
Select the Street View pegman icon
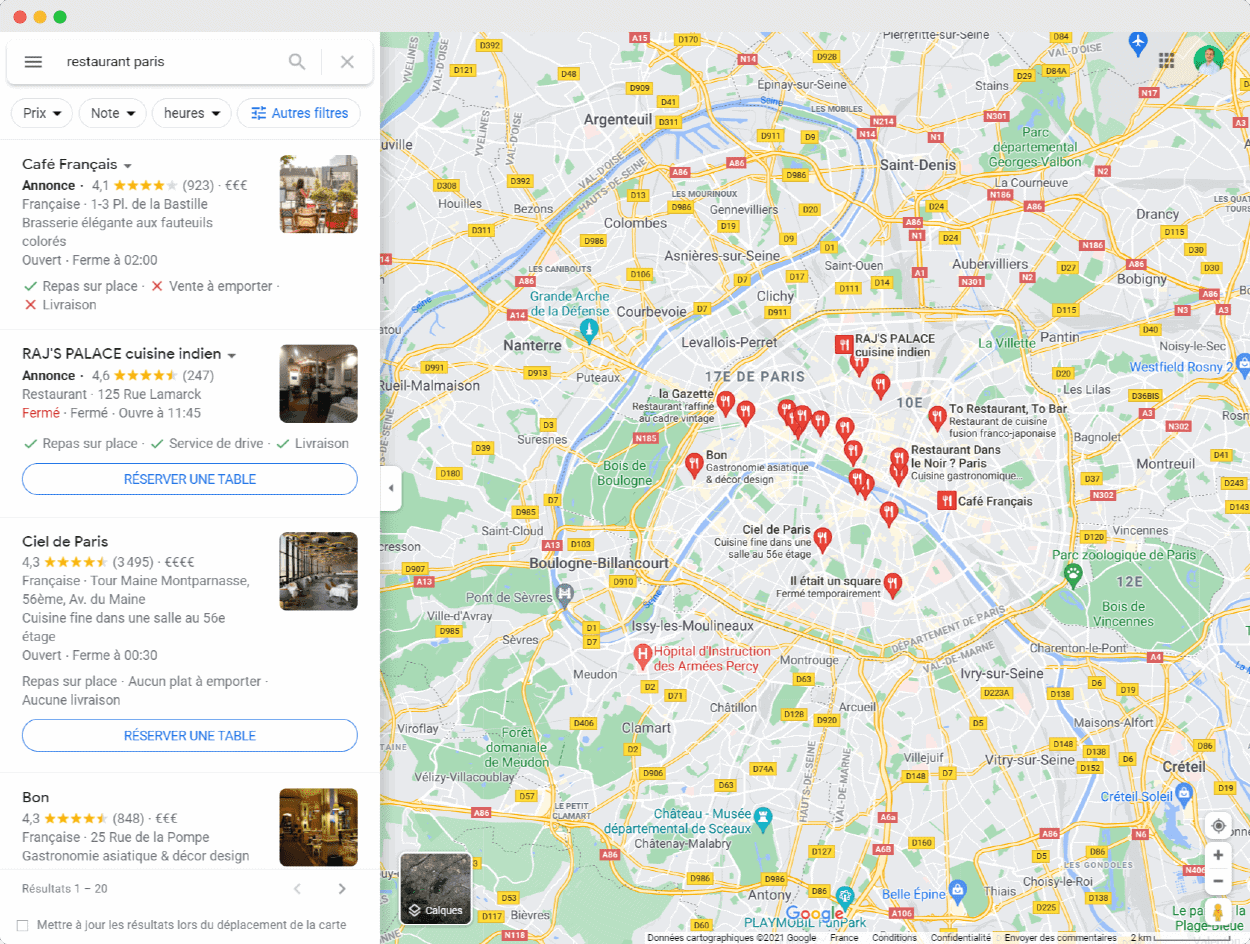[1218, 912]
